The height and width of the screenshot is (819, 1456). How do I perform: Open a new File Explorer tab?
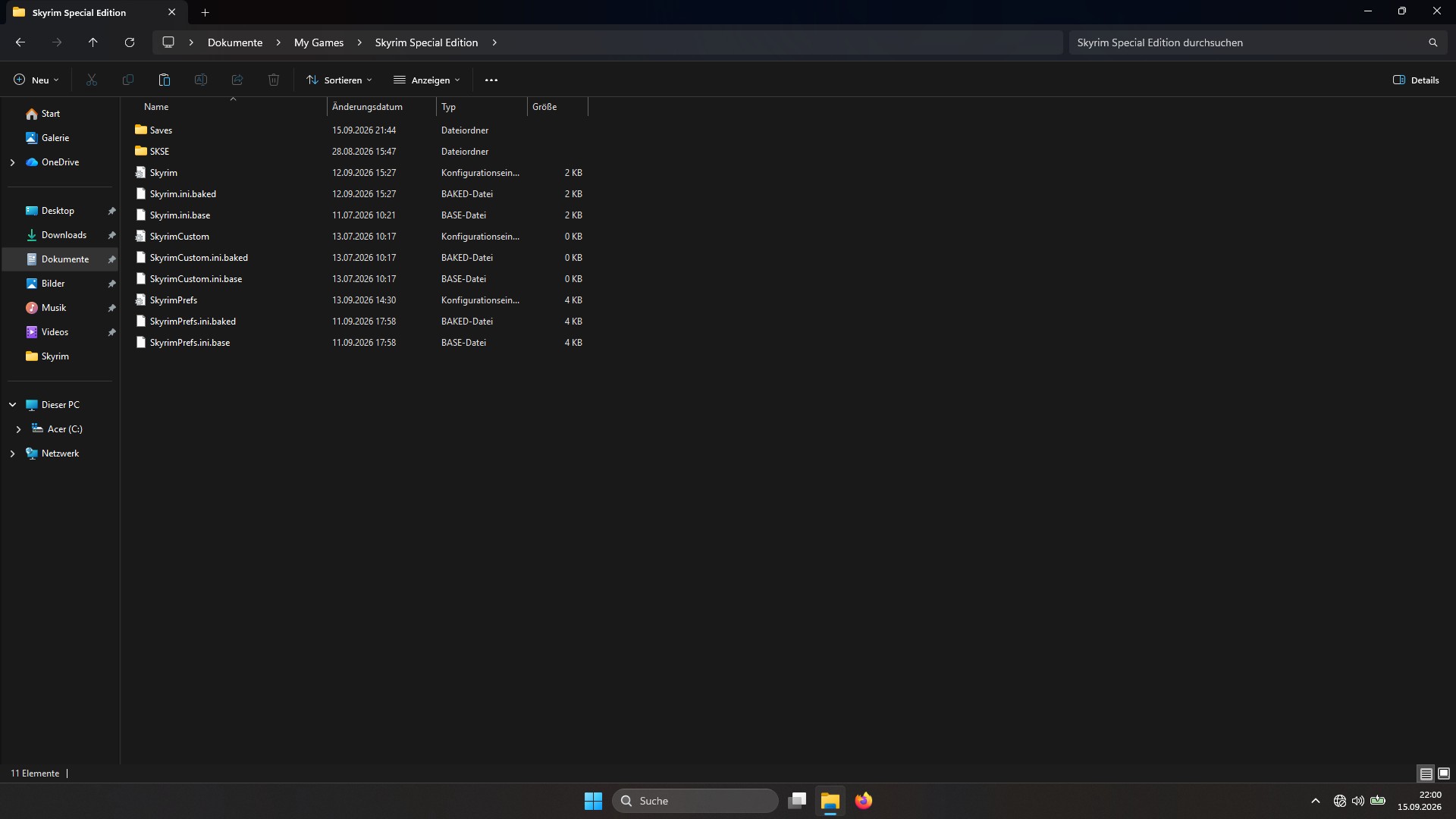pyautogui.click(x=205, y=12)
